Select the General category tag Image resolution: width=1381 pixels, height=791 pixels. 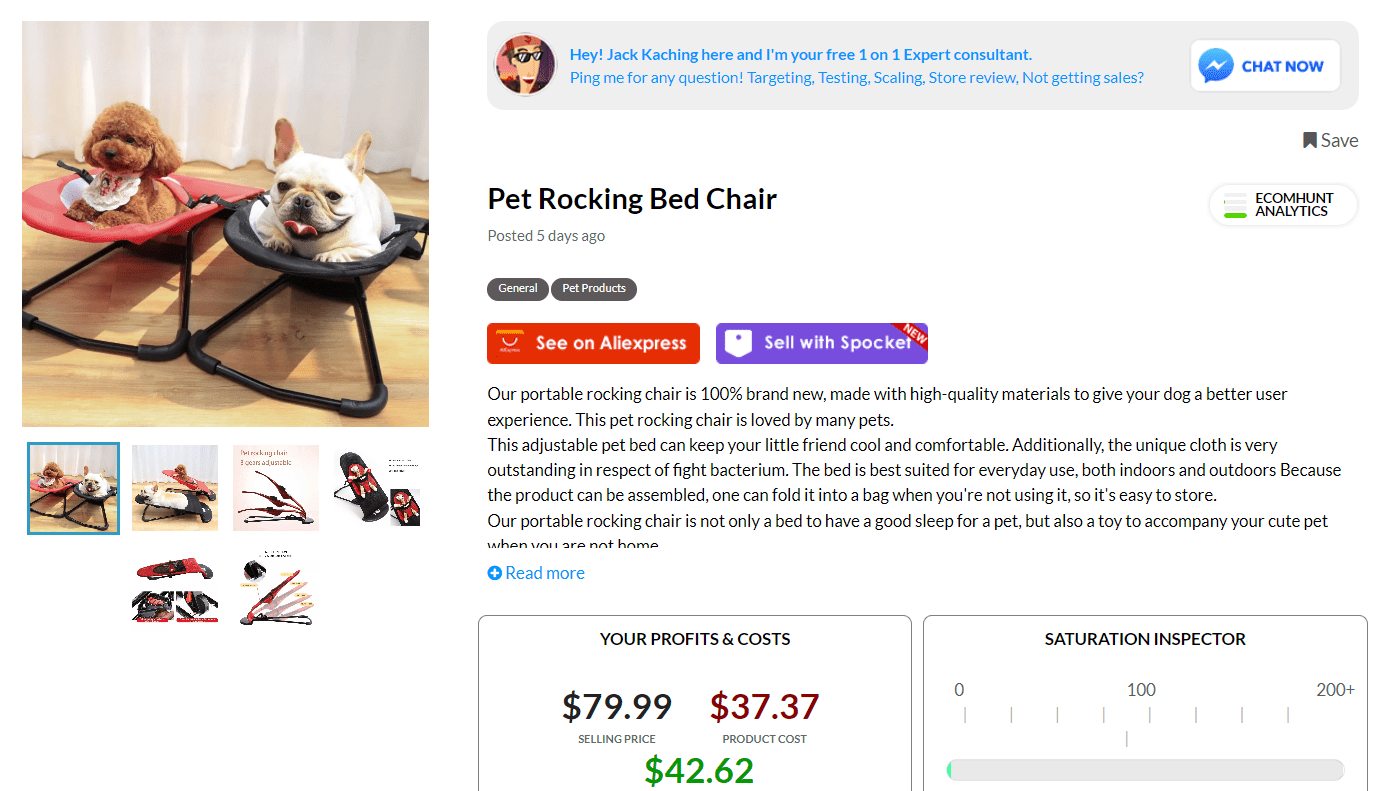[518, 289]
